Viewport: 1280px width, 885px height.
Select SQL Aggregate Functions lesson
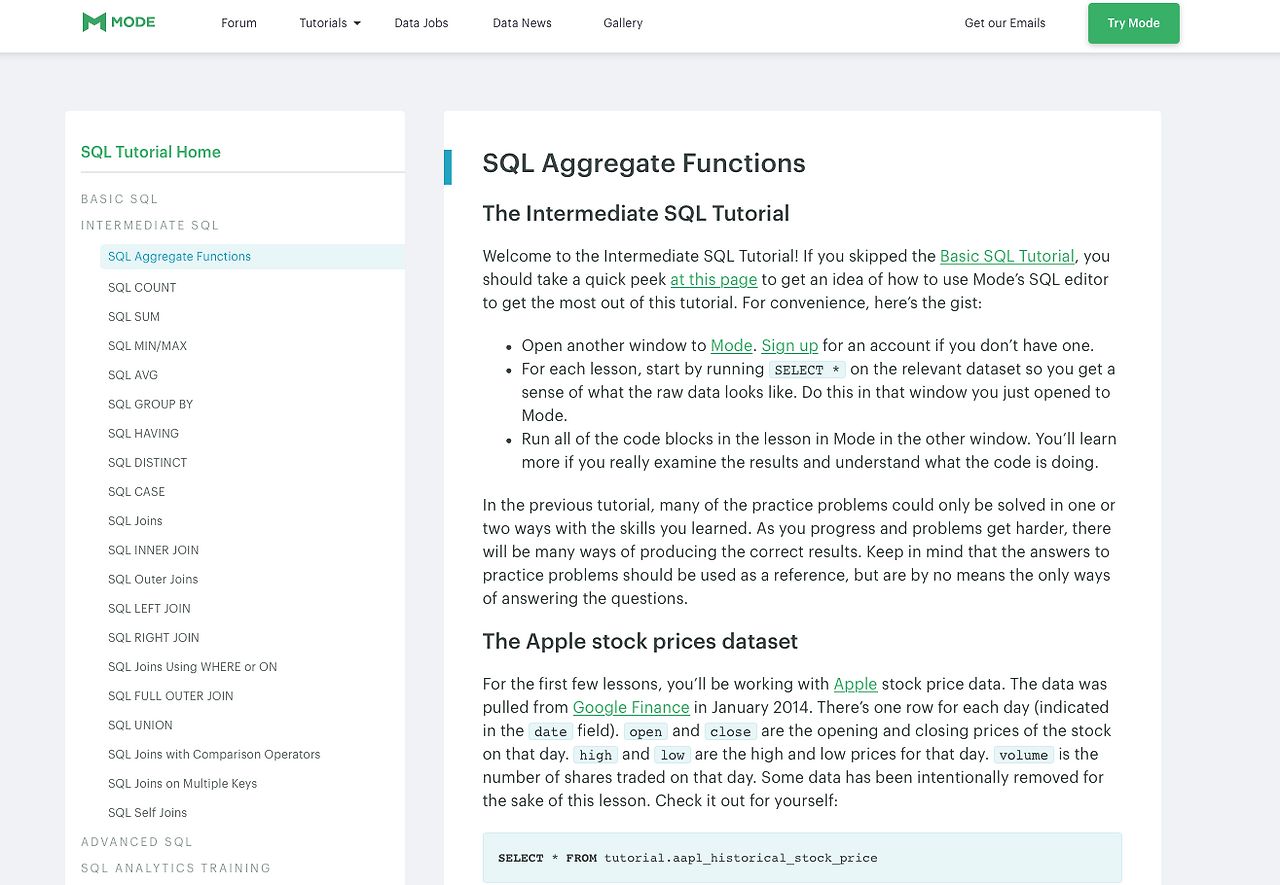252,257
